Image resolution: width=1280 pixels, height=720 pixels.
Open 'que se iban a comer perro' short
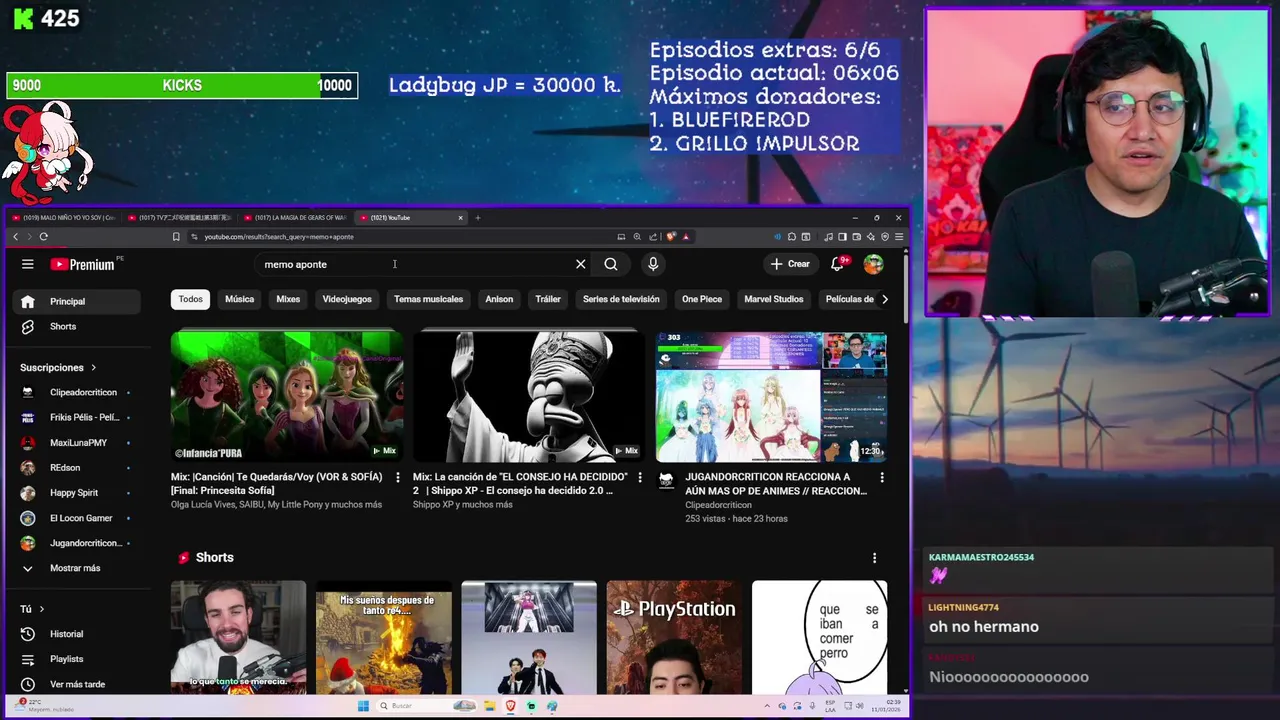point(819,637)
